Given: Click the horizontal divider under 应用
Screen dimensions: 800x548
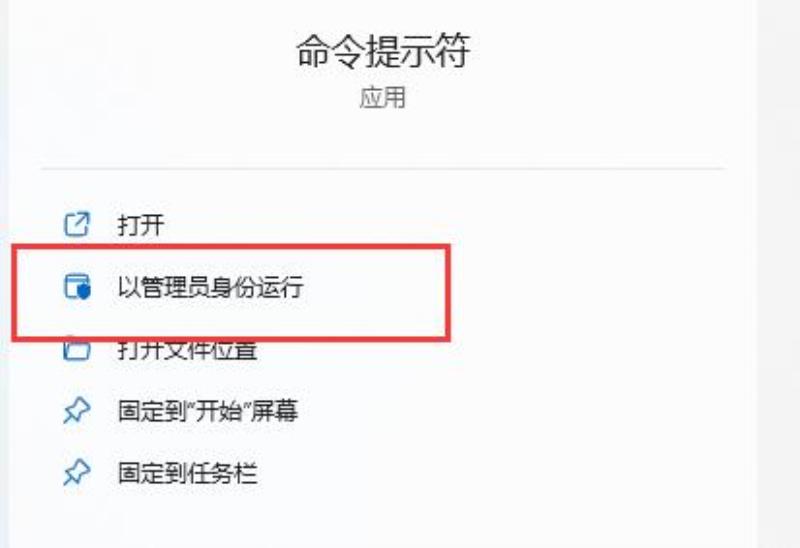Looking at the screenshot, I should pos(383,168).
